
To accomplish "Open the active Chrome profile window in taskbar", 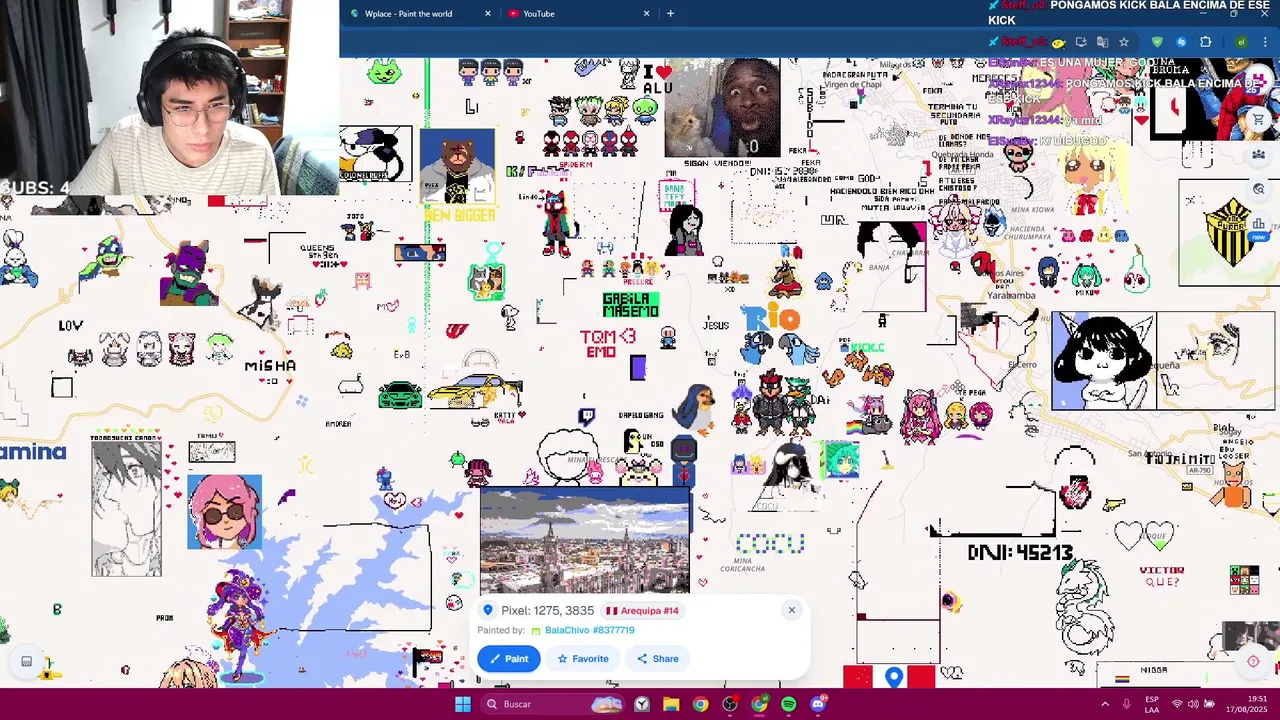I will pos(759,704).
